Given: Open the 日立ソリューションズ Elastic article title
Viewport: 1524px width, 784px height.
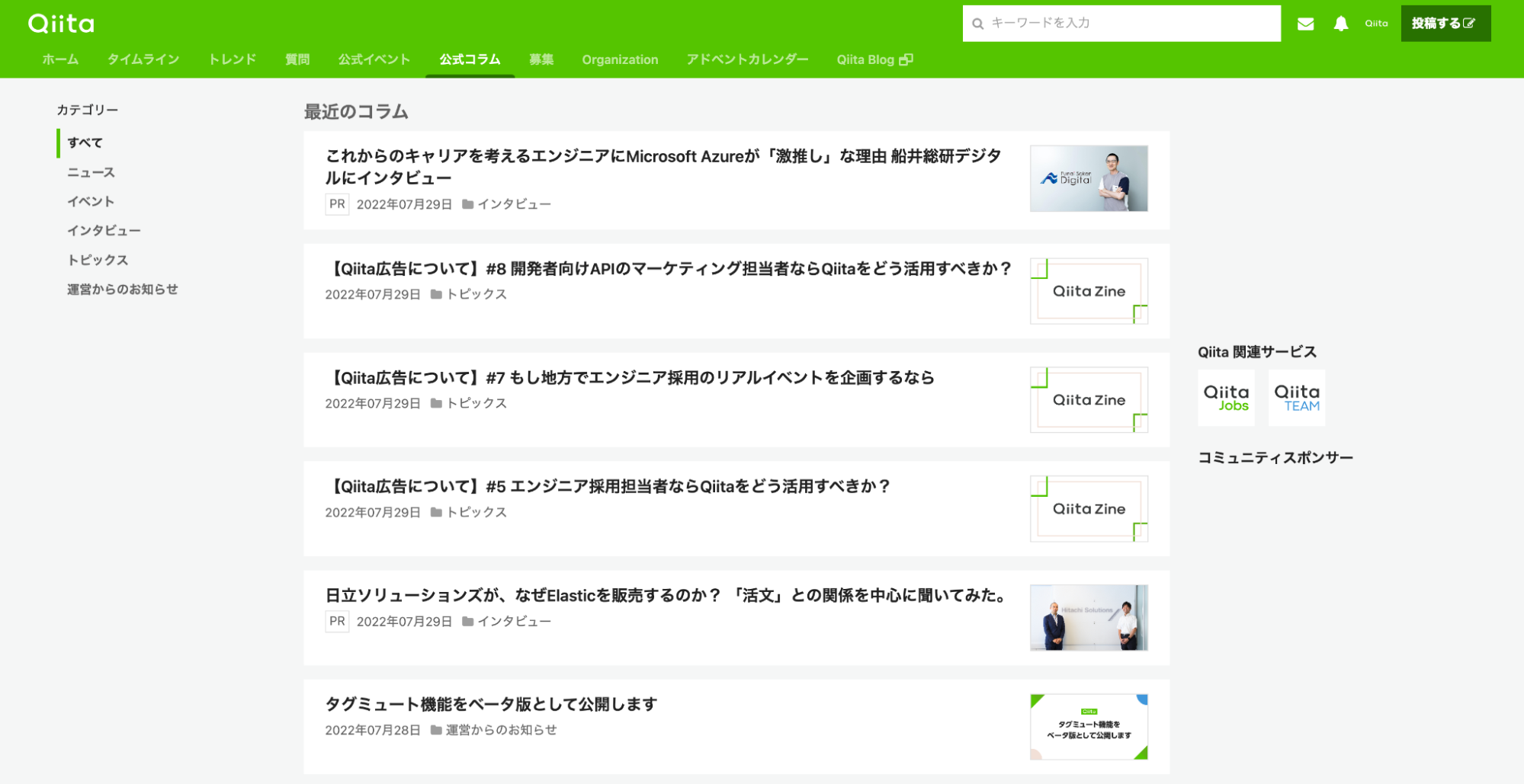Looking at the screenshot, I should point(667,595).
